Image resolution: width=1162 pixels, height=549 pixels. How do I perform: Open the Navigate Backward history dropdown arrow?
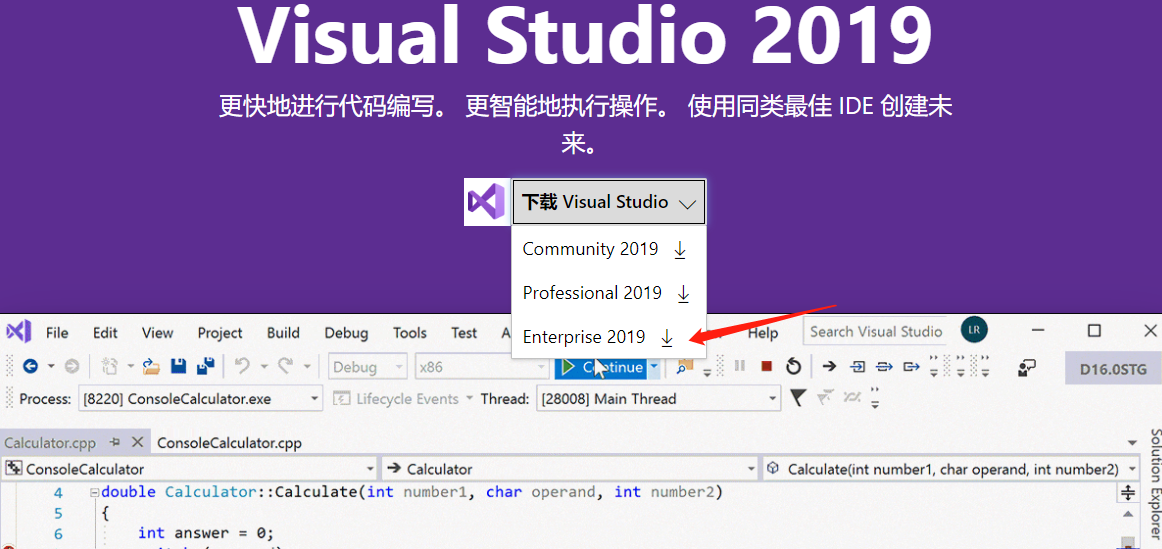51,366
